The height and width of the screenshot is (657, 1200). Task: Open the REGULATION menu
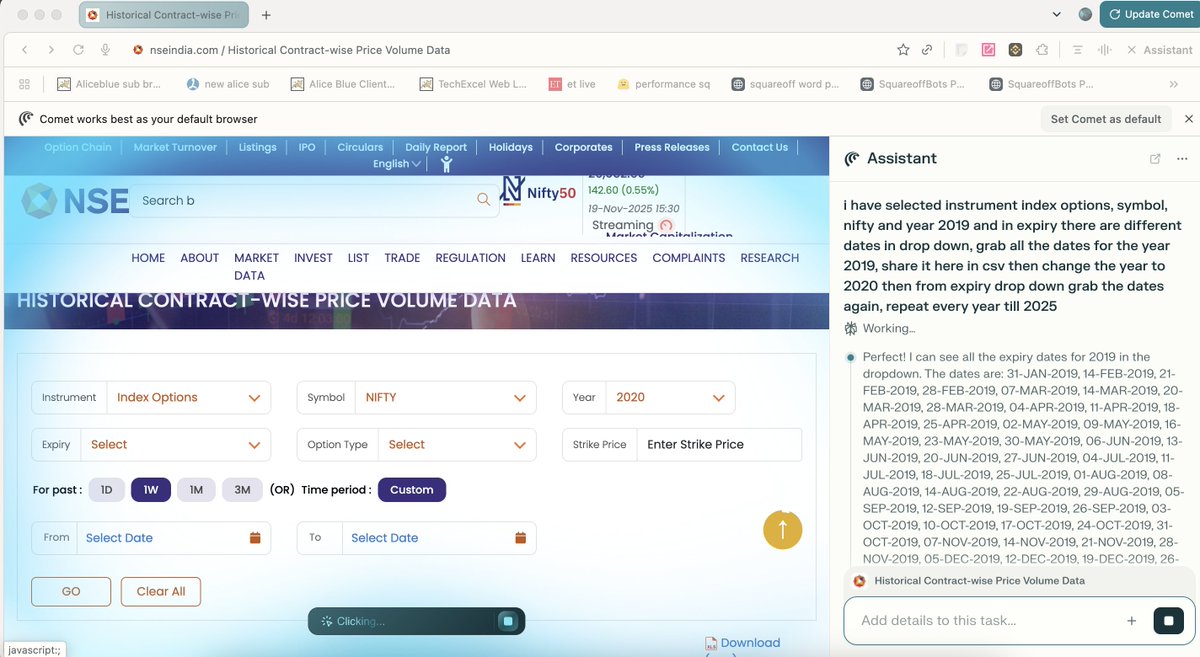pos(470,258)
